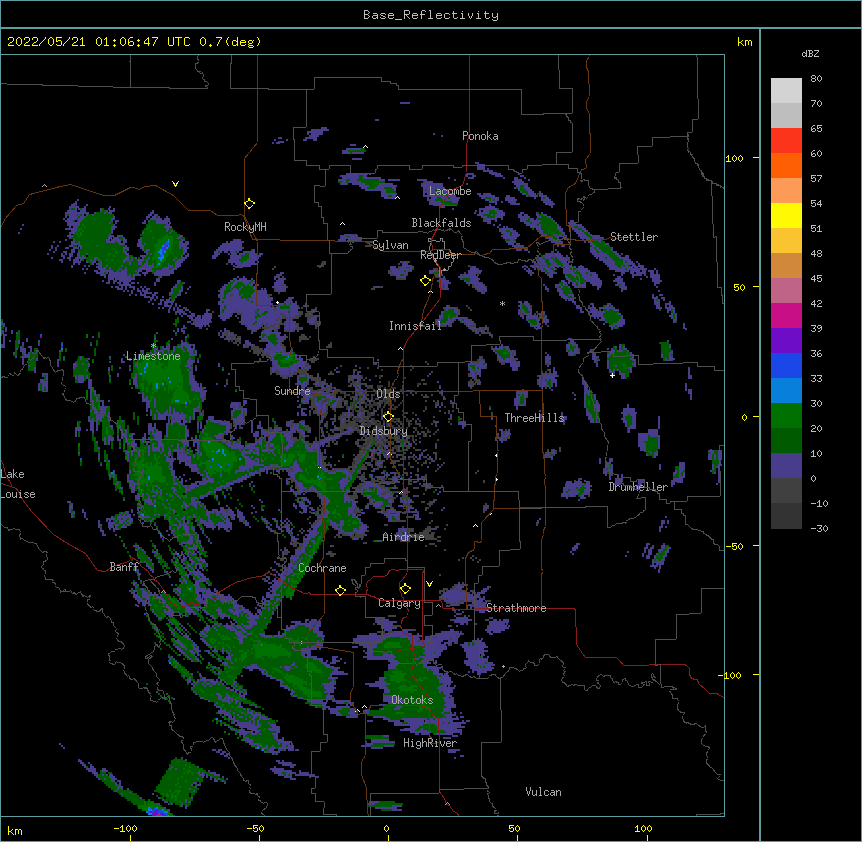Select the RedDeer label
The width and height of the screenshot is (862, 842).
click(x=440, y=255)
